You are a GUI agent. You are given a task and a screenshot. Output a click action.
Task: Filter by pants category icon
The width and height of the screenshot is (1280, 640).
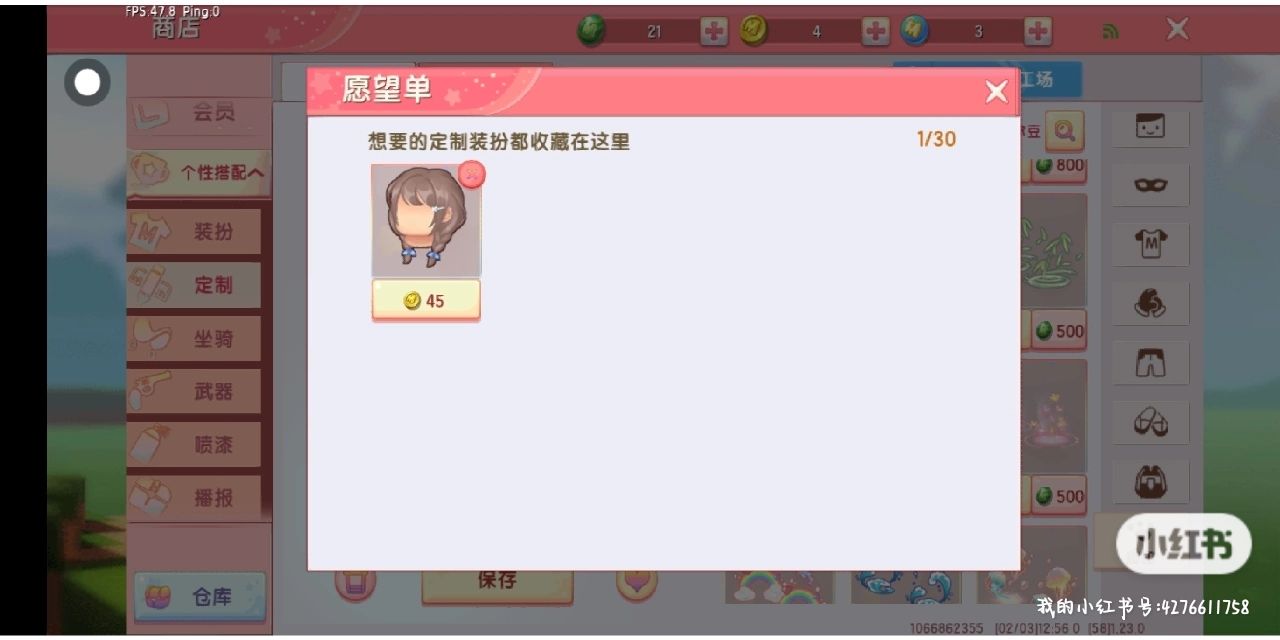(1150, 363)
